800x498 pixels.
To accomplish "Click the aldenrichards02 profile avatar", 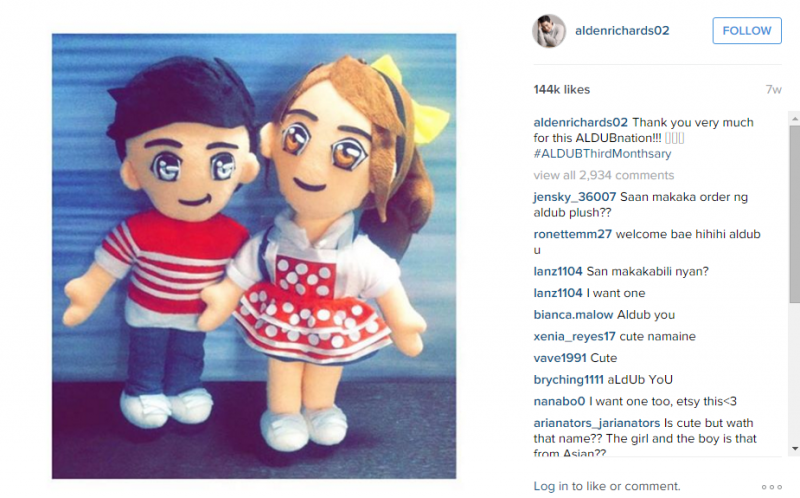I will [549, 31].
